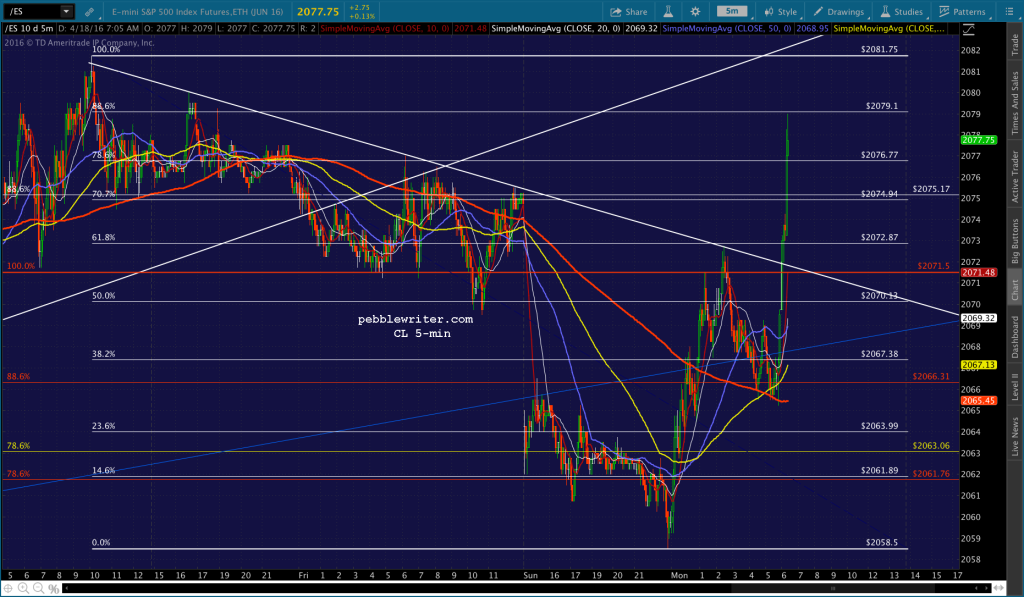This screenshot has width=1024, height=597.
Task: Click the chart scale icon above price axis
Action: tap(968, 29)
